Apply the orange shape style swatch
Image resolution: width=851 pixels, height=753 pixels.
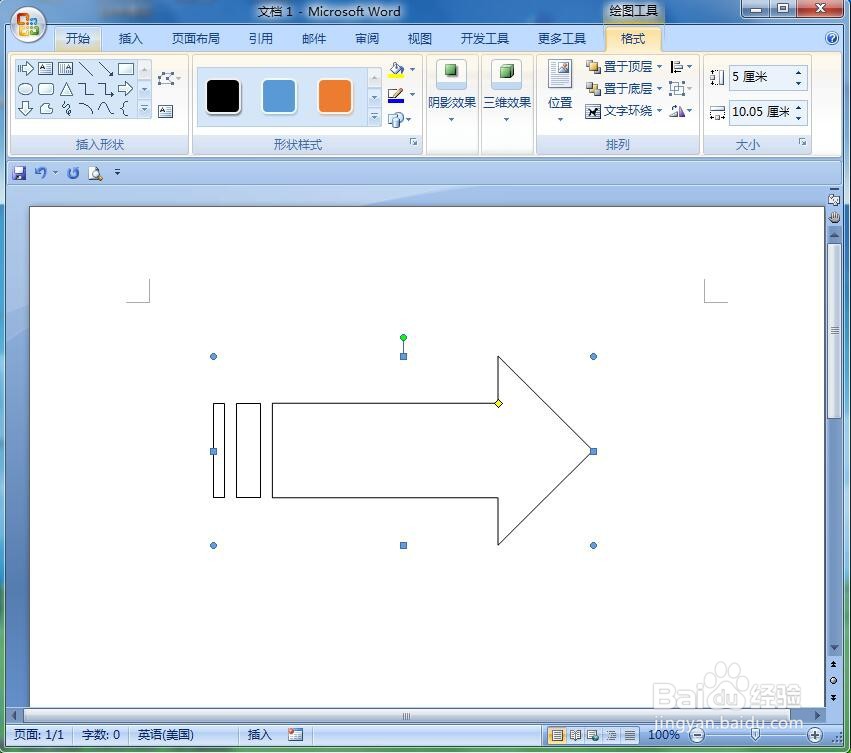click(x=335, y=96)
